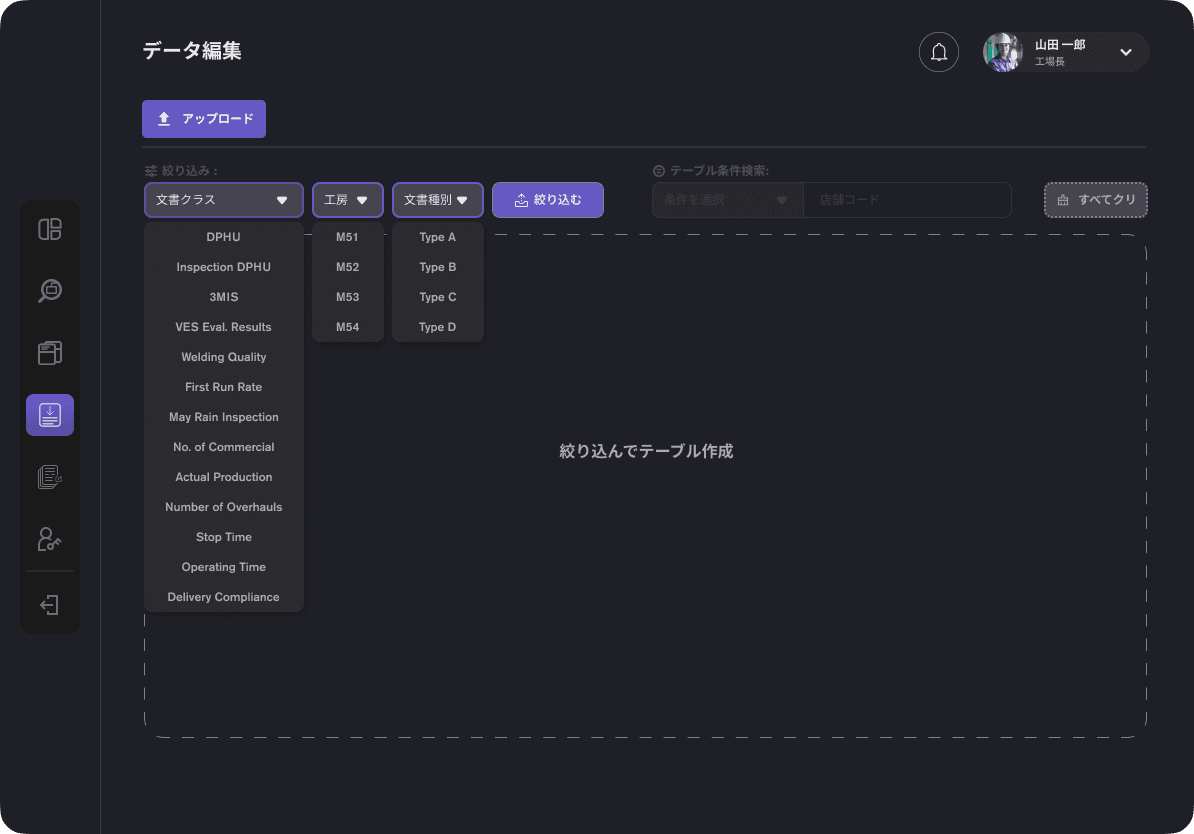The width and height of the screenshot is (1194, 834).
Task: Click the logout icon at sidebar bottom
Action: [50, 603]
